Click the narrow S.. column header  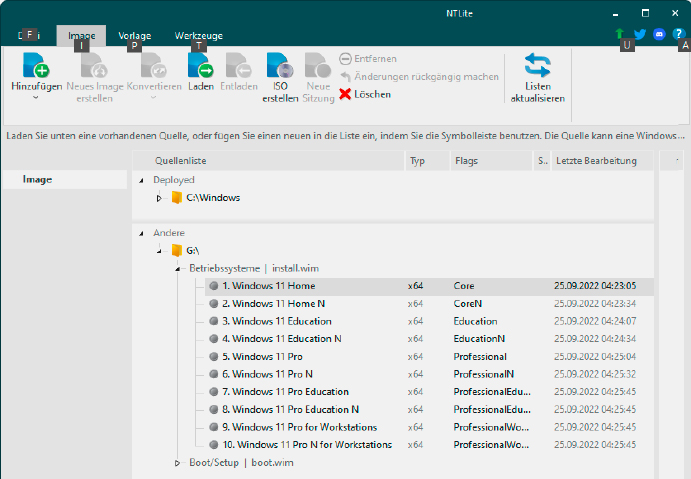542,161
